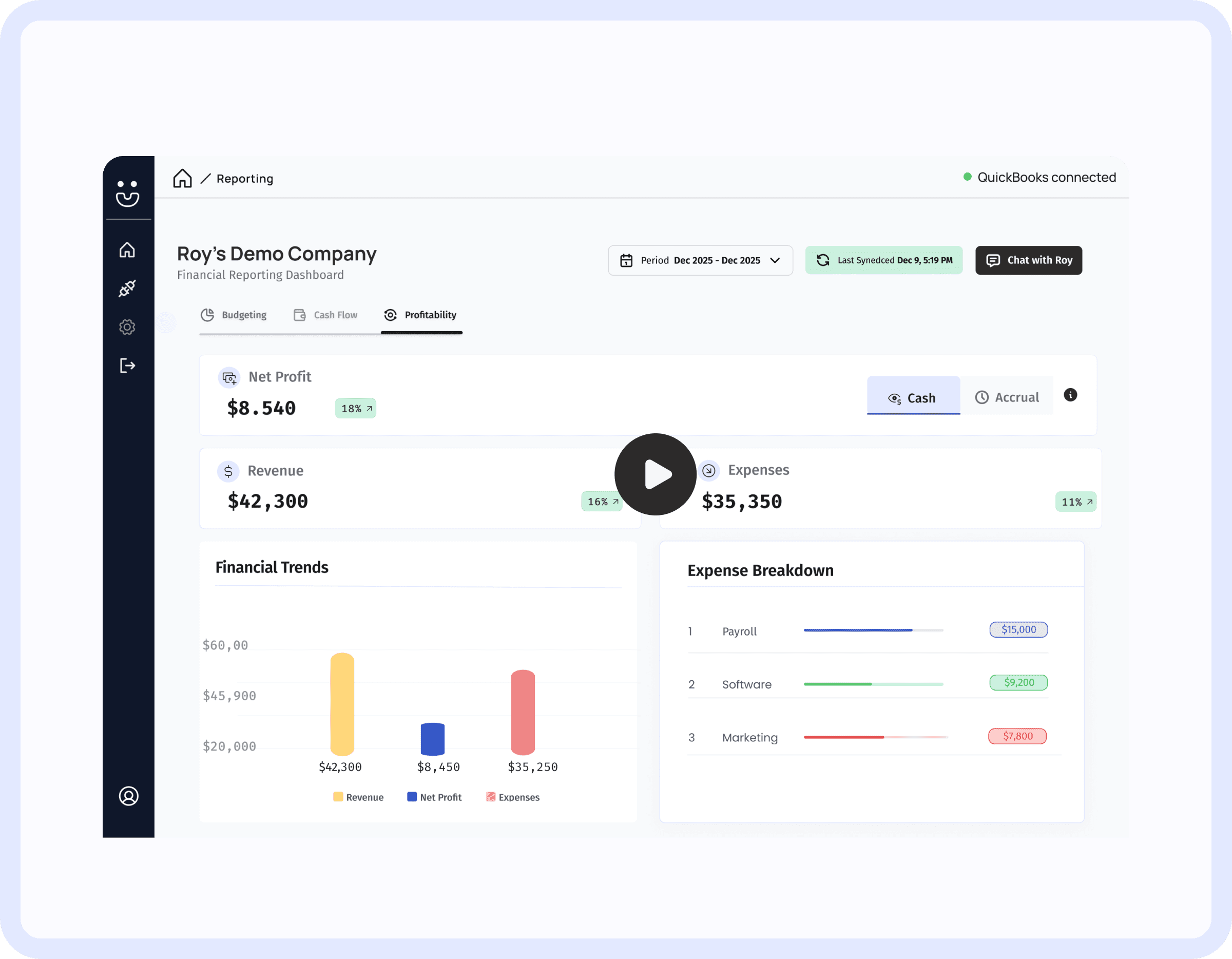
Task: Switch to Cash basis view
Action: coord(913,398)
